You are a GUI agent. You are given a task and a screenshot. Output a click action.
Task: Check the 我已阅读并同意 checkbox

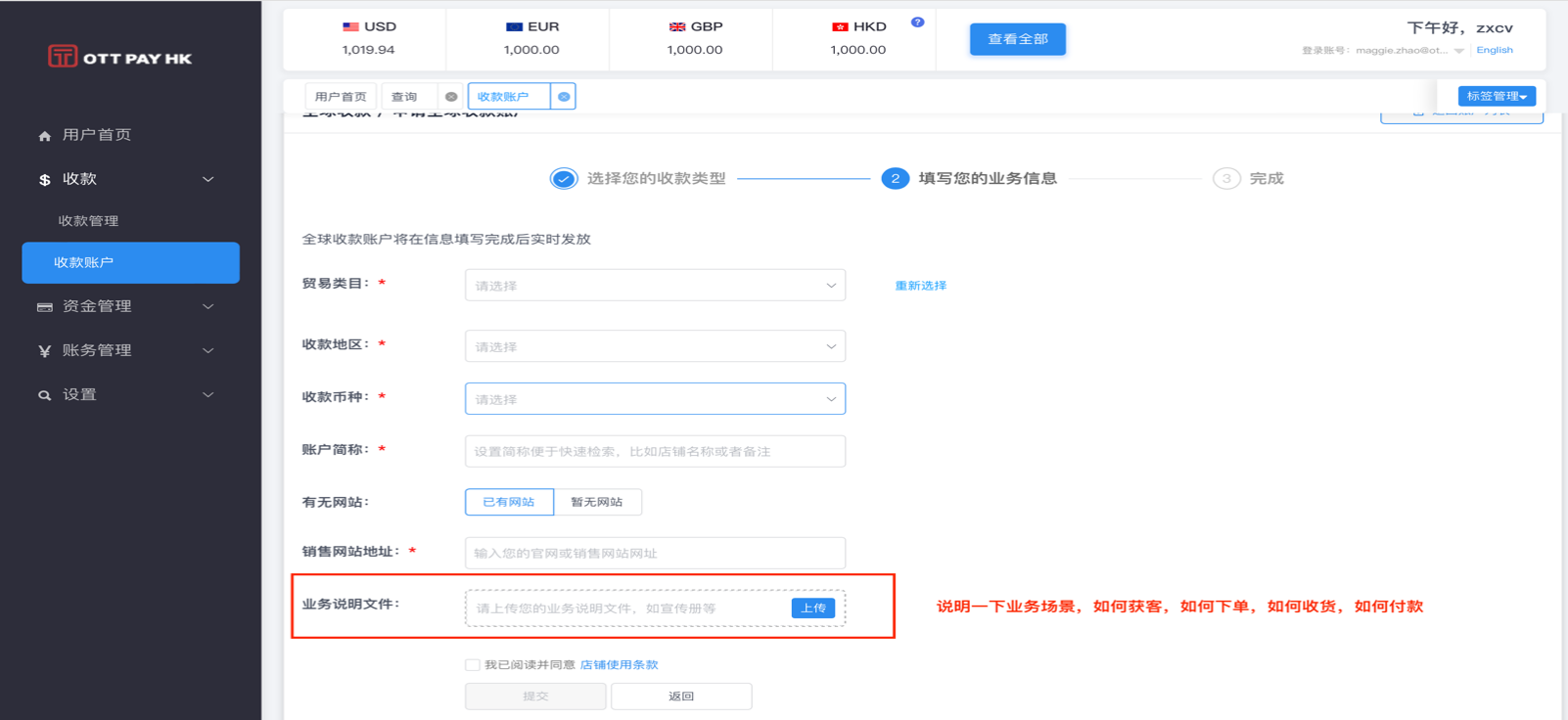pyautogui.click(x=473, y=665)
